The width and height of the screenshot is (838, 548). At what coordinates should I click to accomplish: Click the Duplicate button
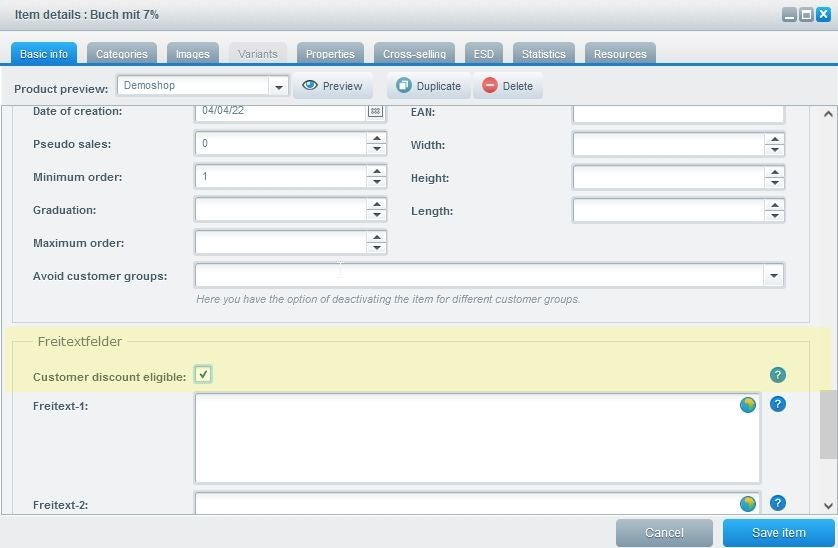point(428,86)
